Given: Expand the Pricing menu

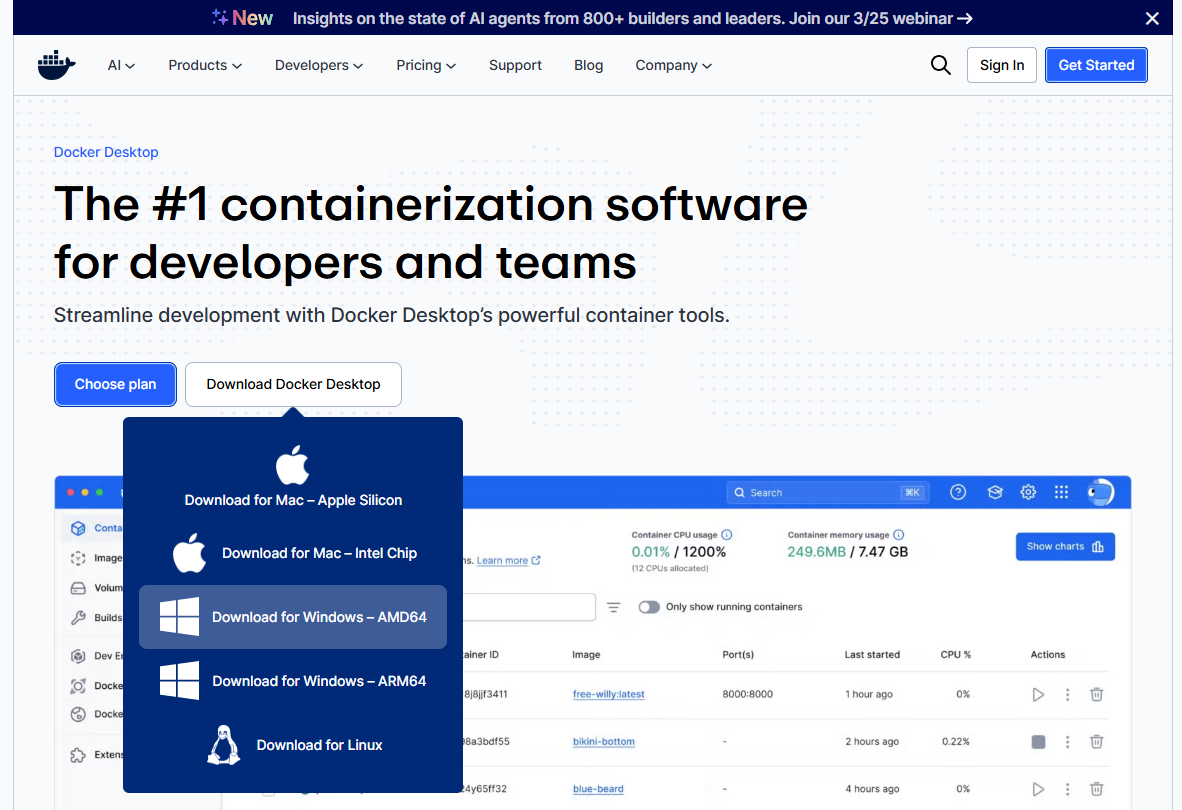Looking at the screenshot, I should (x=426, y=66).
